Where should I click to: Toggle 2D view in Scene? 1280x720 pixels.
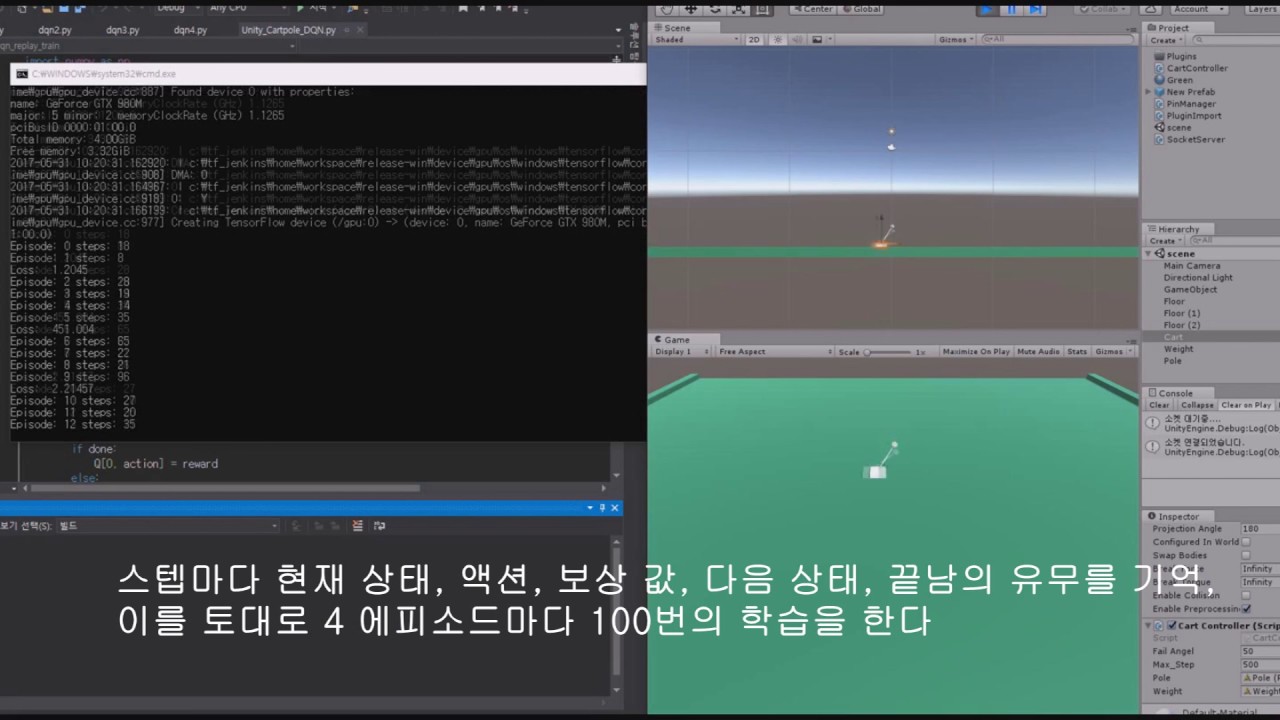click(754, 39)
